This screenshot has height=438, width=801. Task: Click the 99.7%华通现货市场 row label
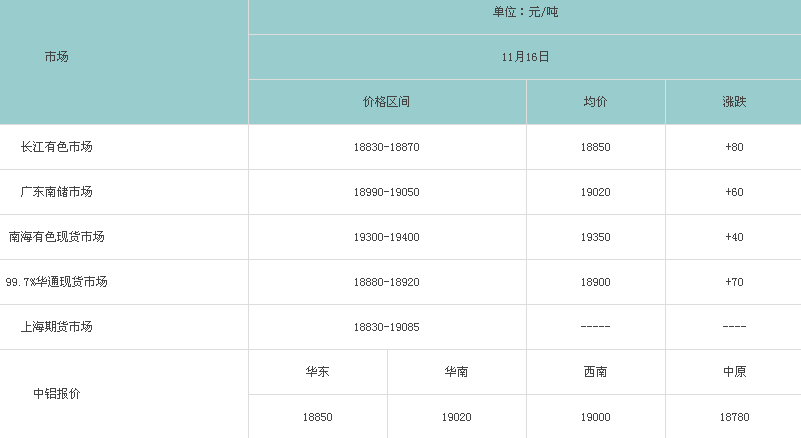tap(57, 282)
